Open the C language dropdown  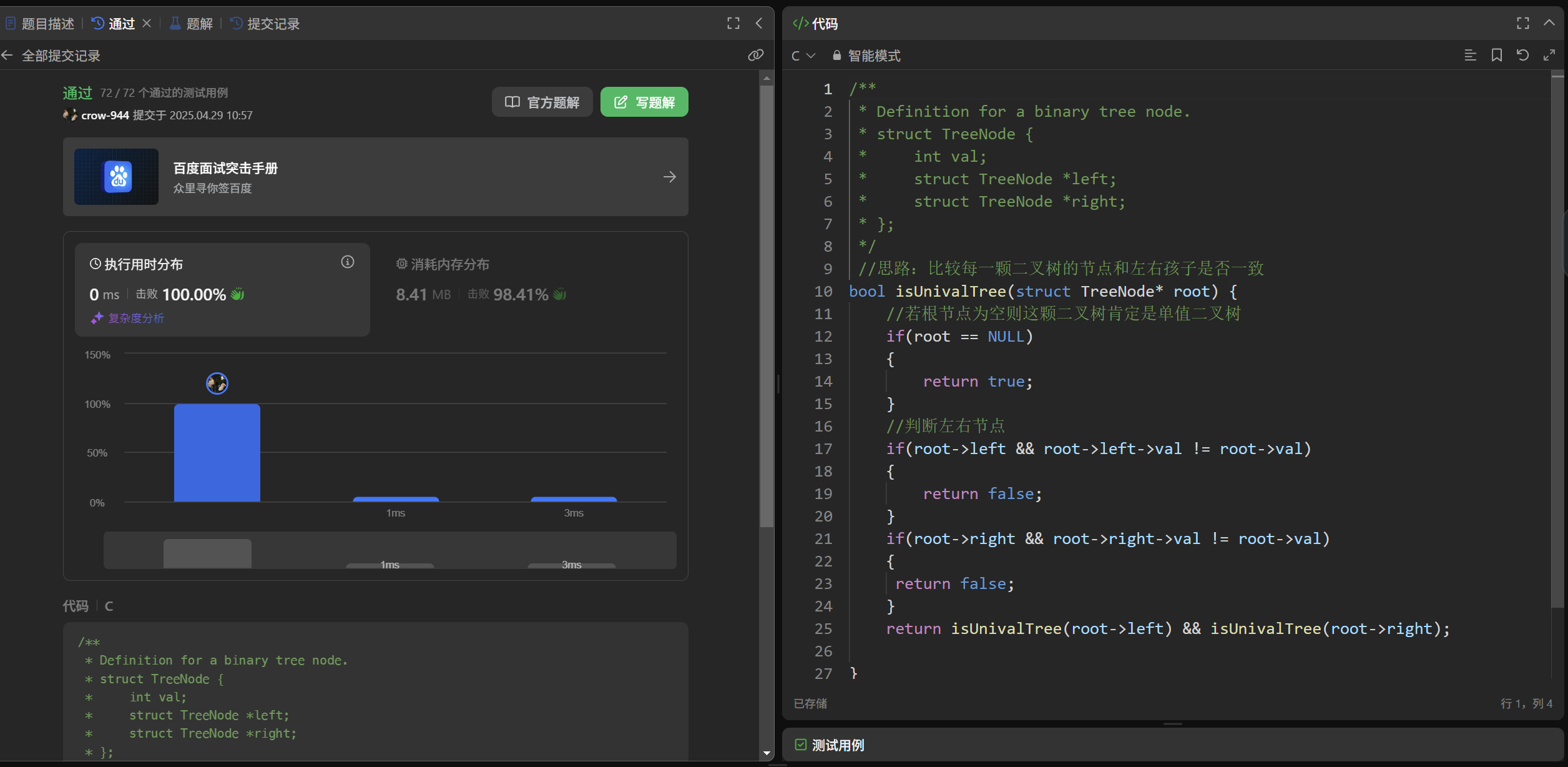pos(803,56)
